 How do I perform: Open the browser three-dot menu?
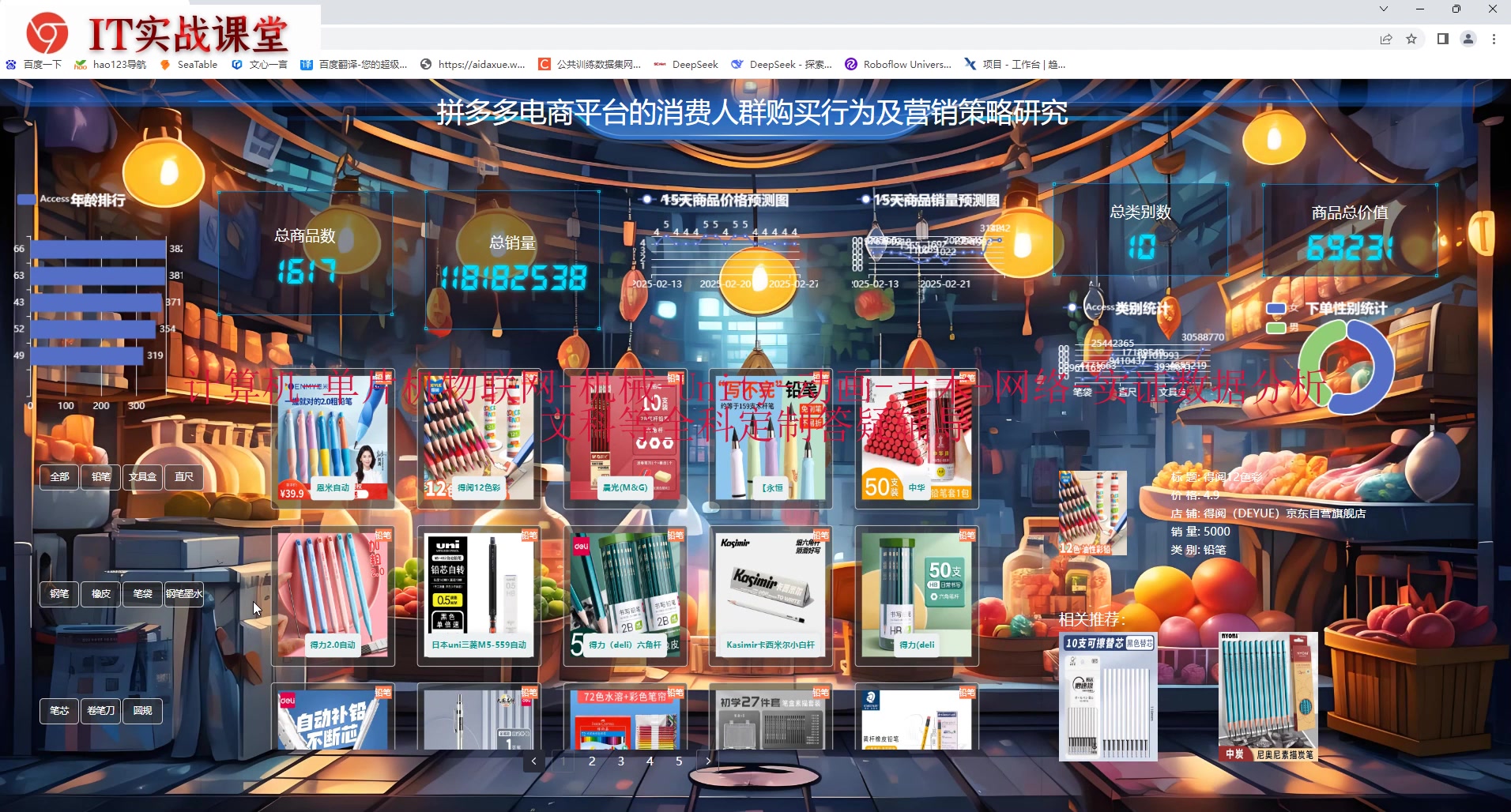click(x=1494, y=39)
